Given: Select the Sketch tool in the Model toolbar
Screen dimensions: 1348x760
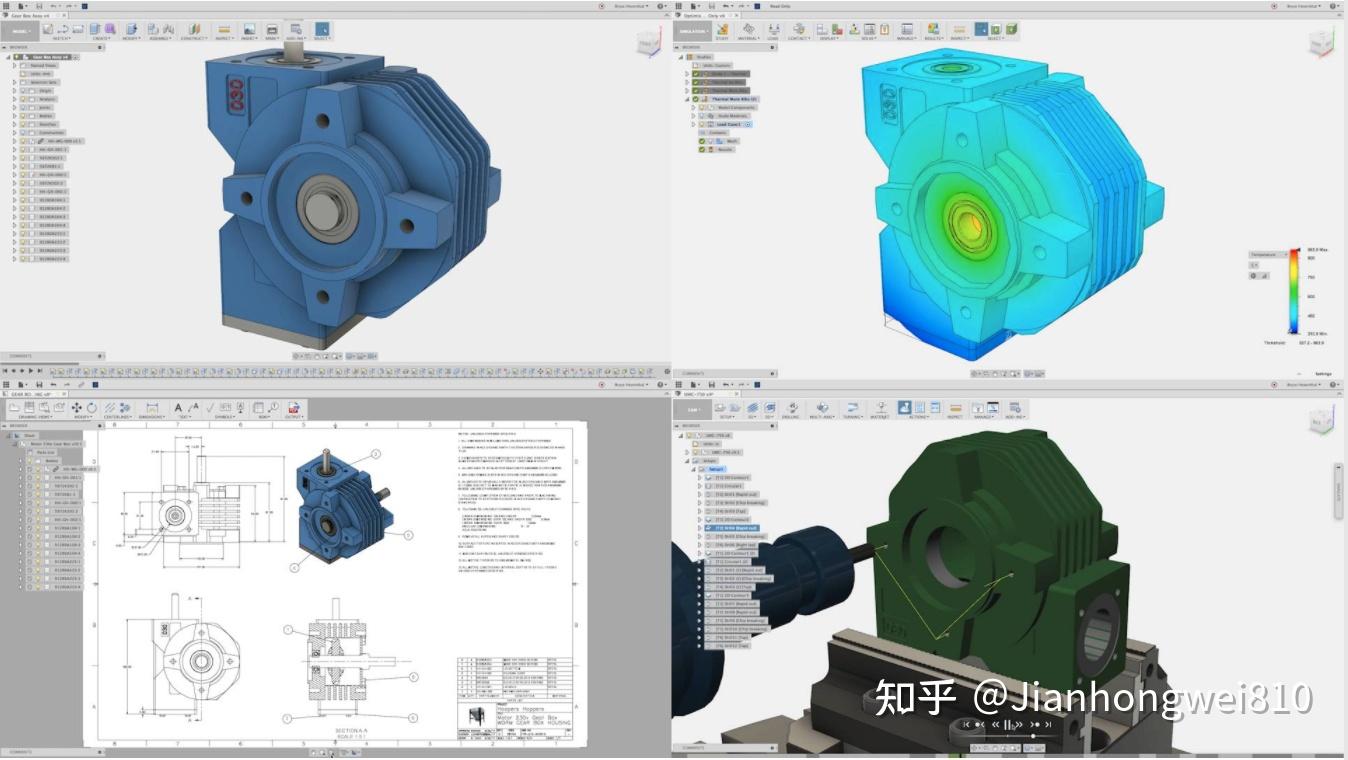Looking at the screenshot, I should coord(50,29).
